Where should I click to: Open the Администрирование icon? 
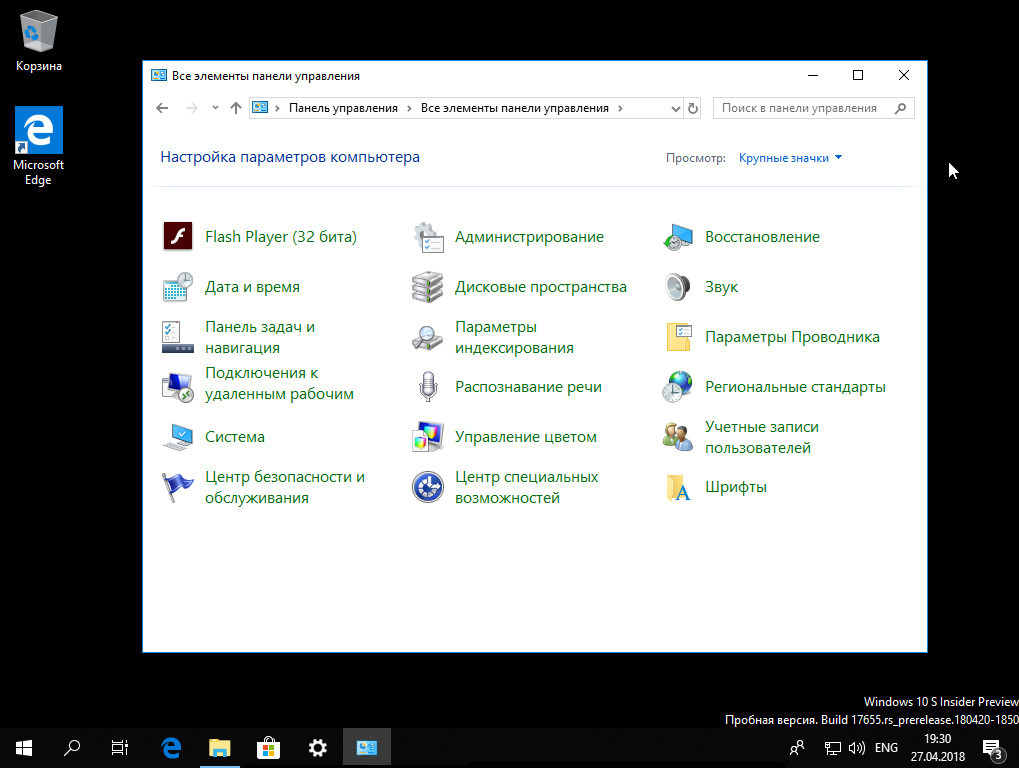(428, 237)
